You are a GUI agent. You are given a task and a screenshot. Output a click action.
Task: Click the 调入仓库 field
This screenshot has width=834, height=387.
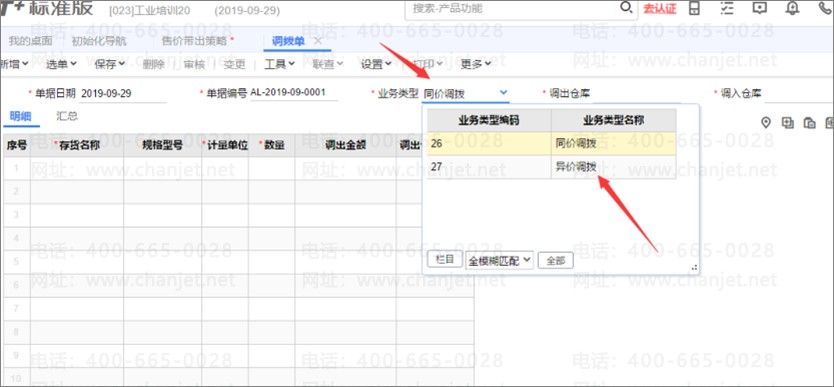tap(798, 94)
